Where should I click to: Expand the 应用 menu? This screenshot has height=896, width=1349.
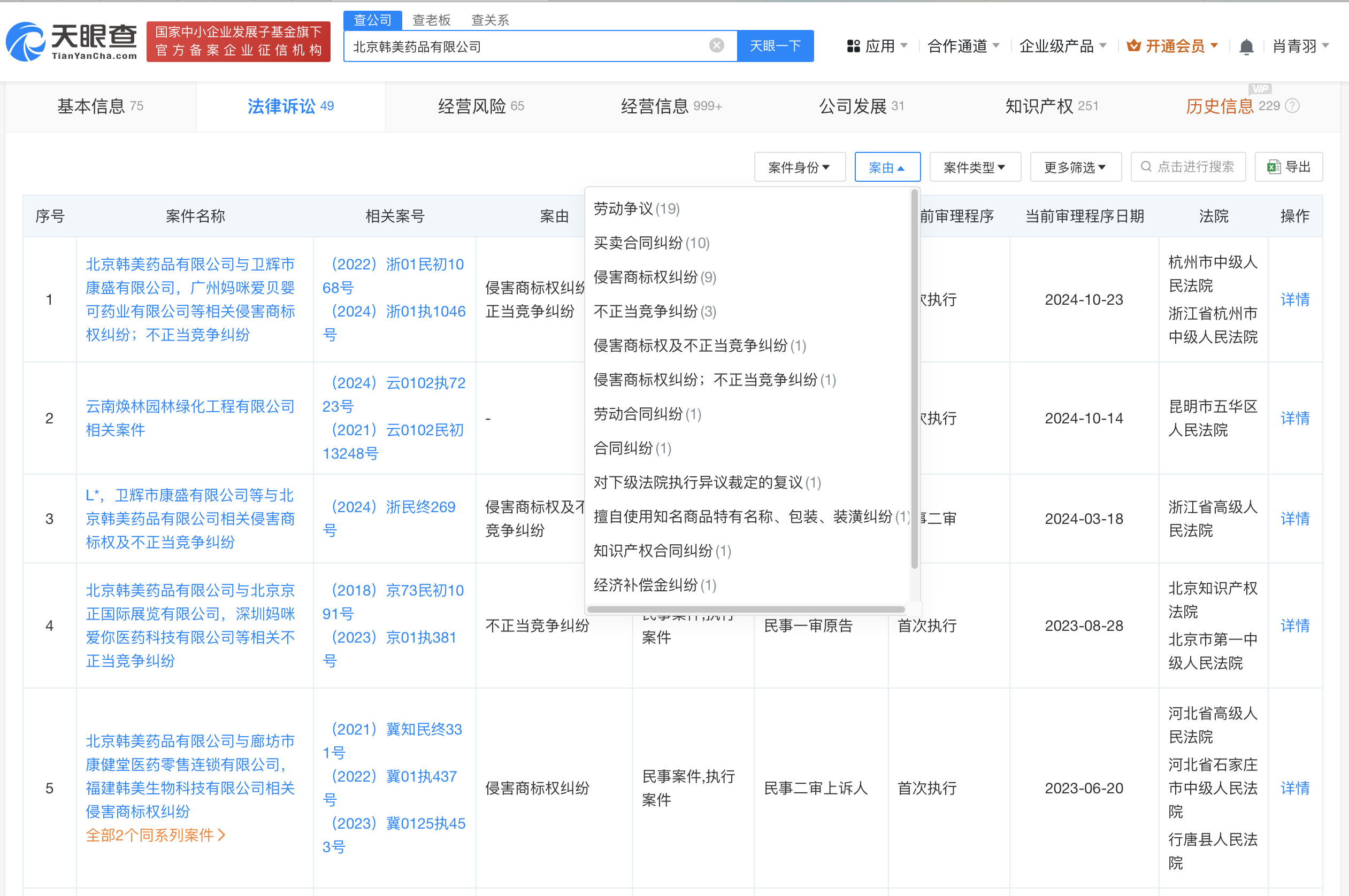877,47
